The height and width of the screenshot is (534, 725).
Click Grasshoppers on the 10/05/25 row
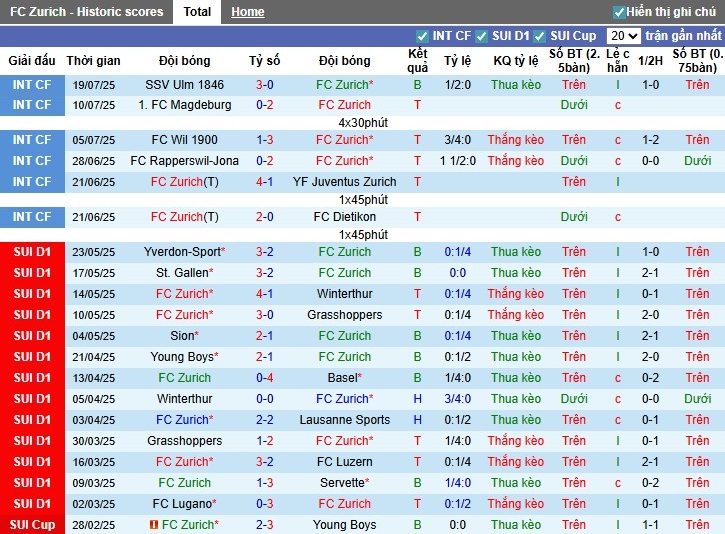click(x=344, y=315)
